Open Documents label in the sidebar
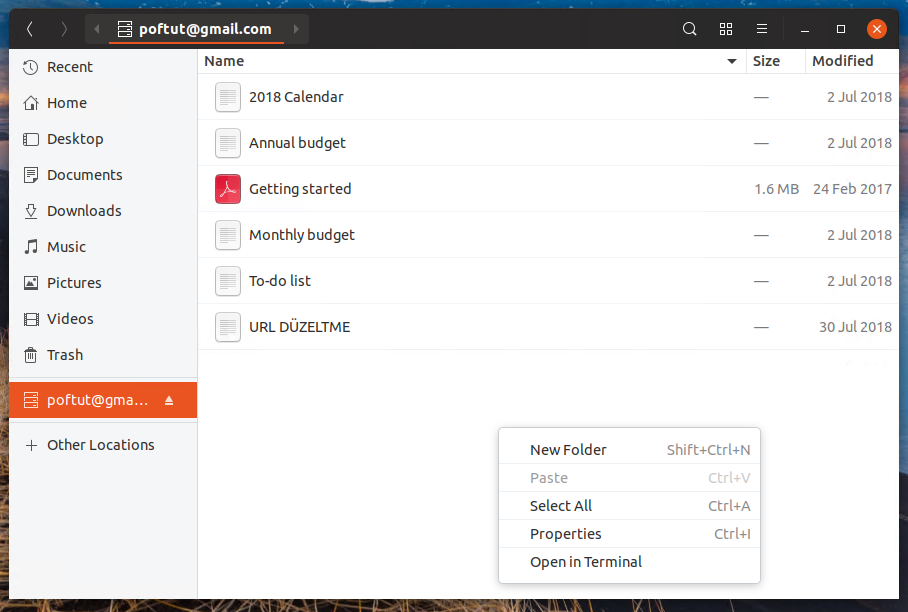Viewport: 908px width, 612px height. pyautogui.click(x=85, y=175)
